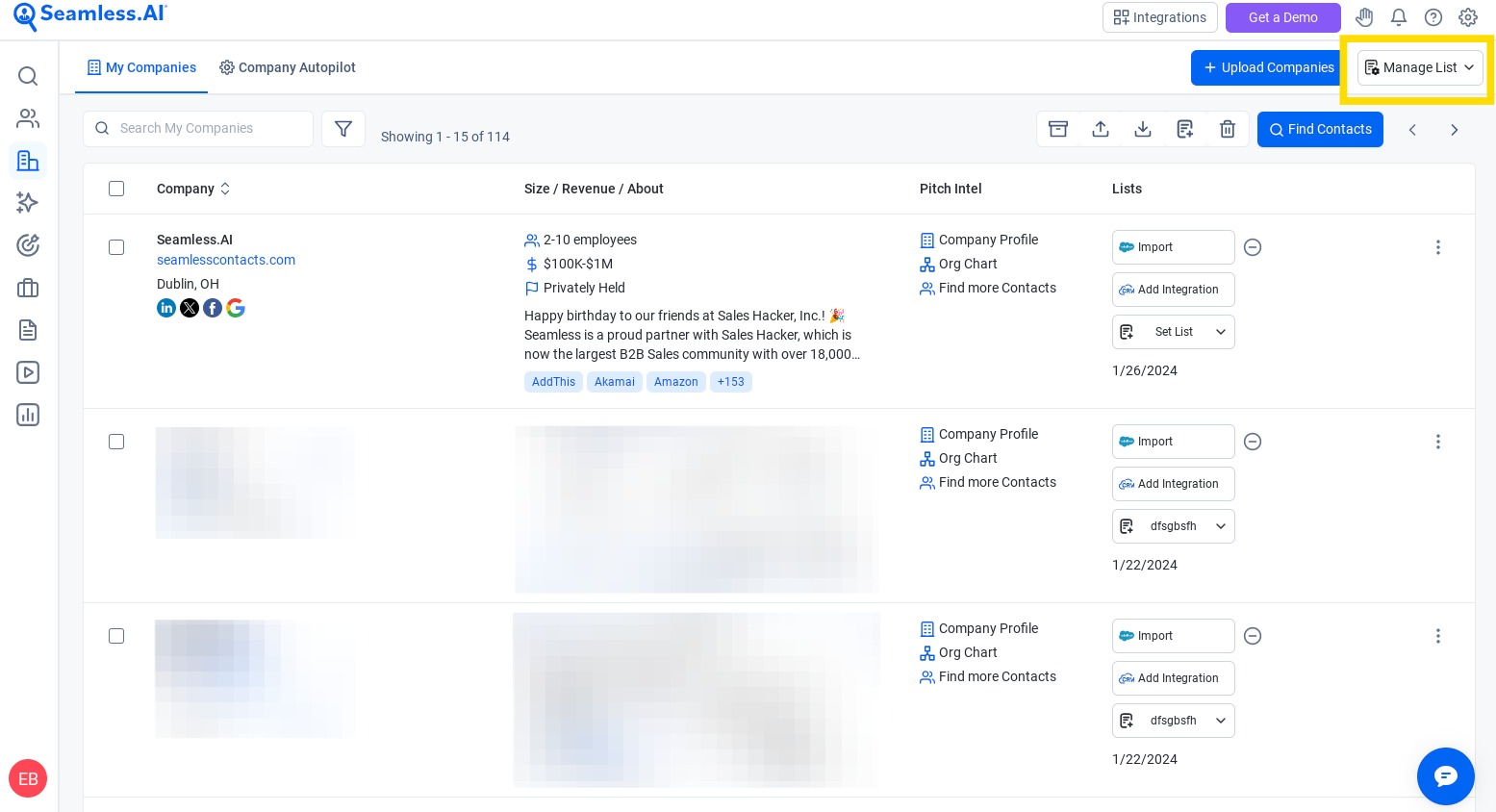Open notifications bell icon
The image size is (1496, 812).
1399,17
